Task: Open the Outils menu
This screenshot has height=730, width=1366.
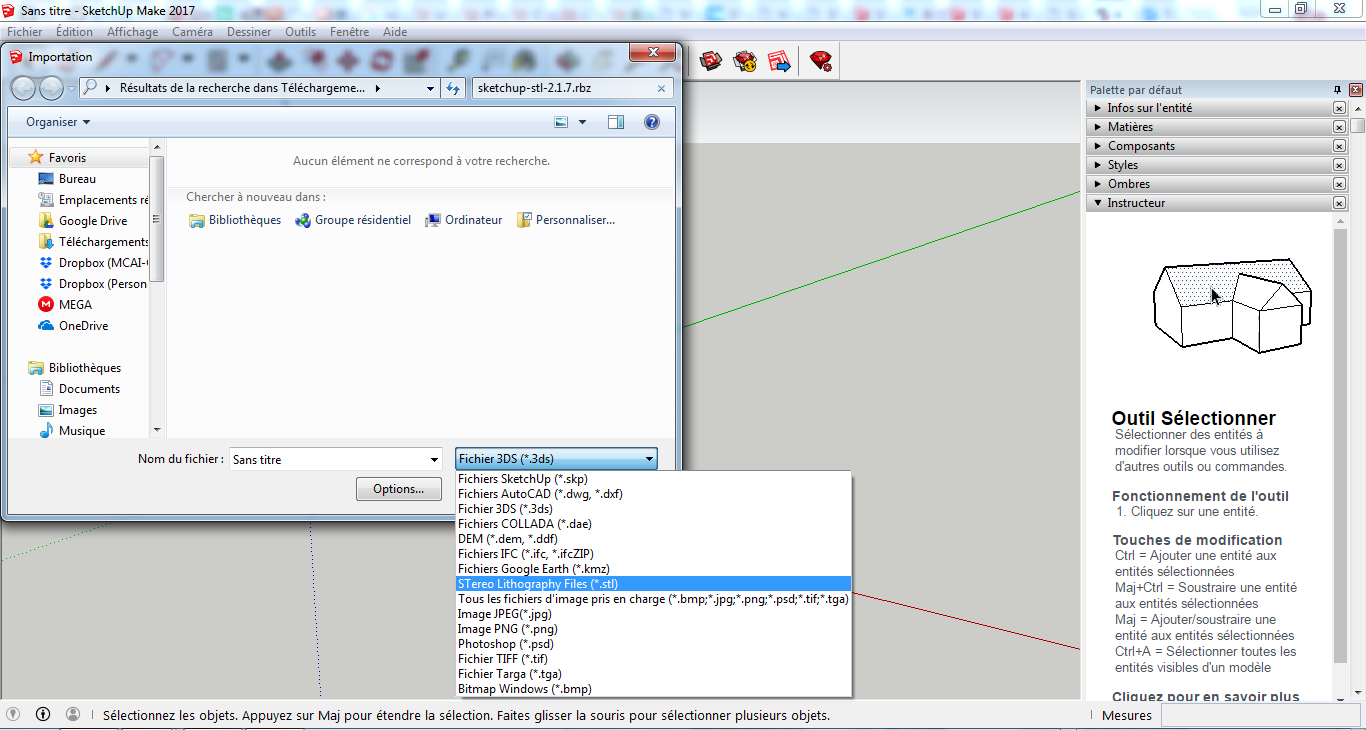Action: [x=300, y=32]
